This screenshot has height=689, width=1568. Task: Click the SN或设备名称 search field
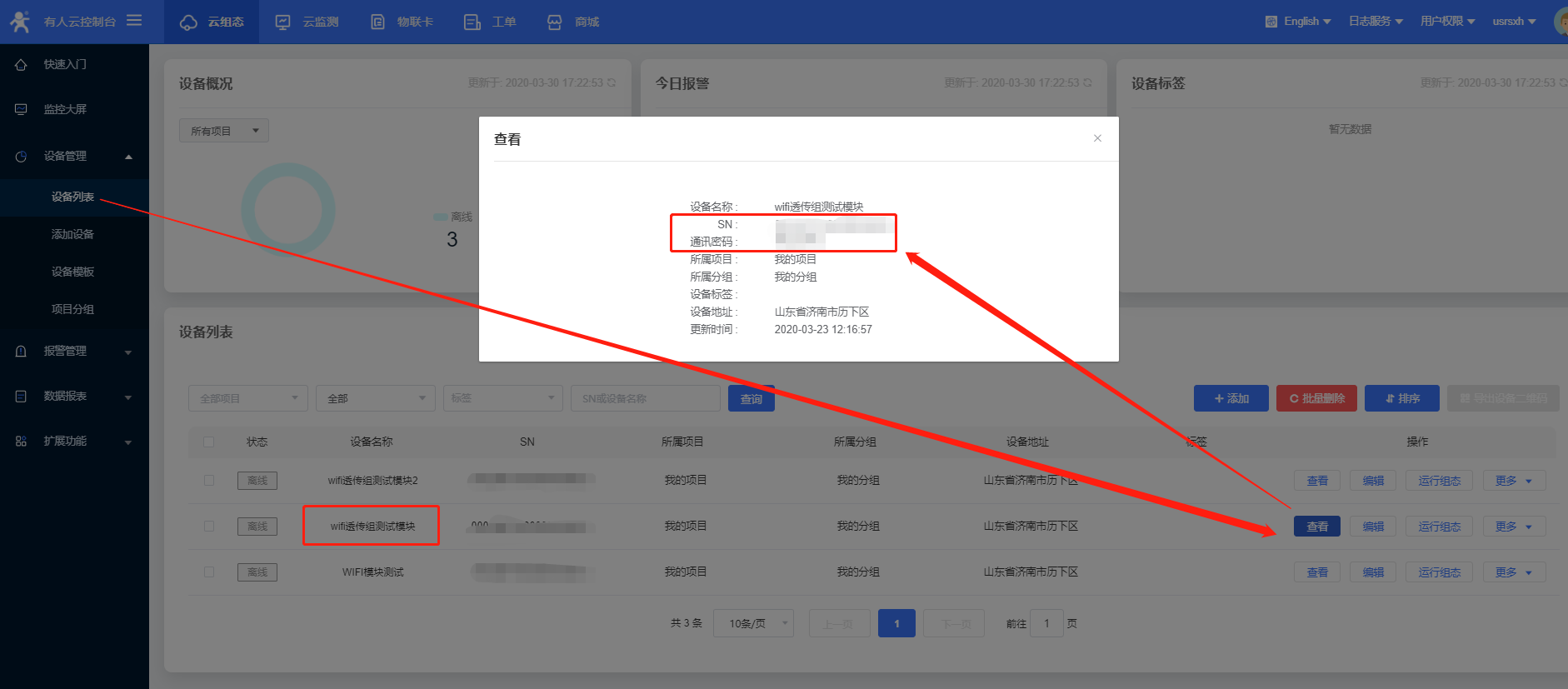click(645, 398)
